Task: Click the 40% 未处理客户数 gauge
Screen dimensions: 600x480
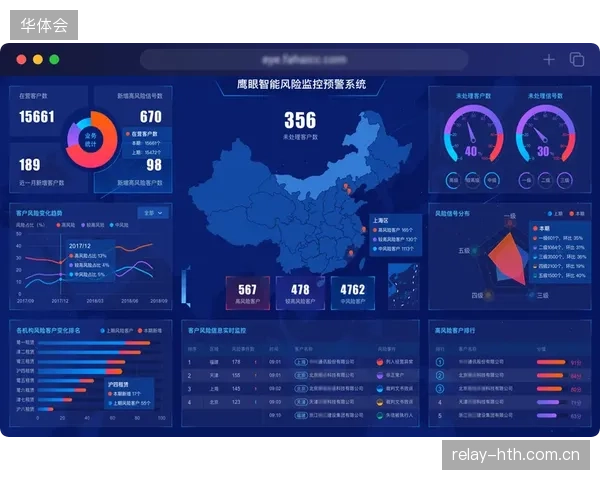Action: [473, 134]
